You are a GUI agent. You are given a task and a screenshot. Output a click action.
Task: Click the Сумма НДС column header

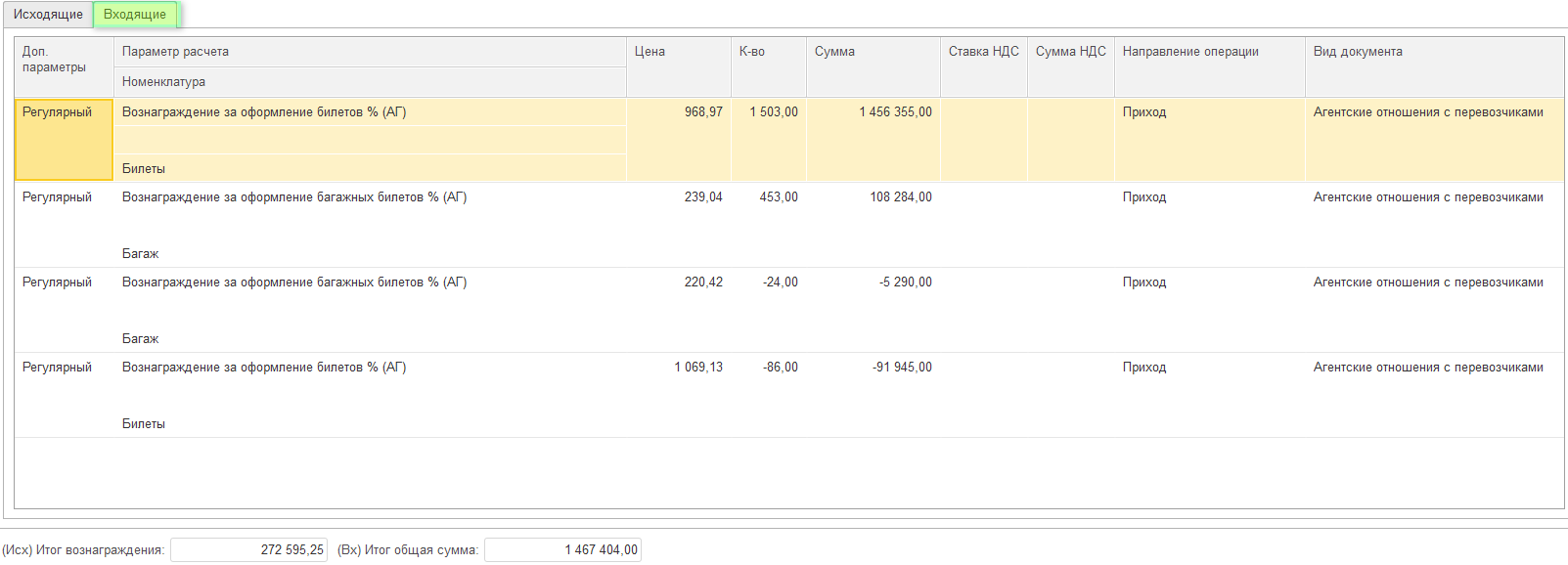(1070, 53)
